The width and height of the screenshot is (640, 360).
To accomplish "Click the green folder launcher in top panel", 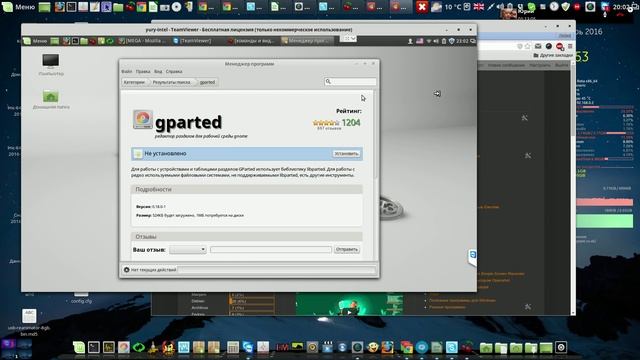I will pyautogui.click(x=118, y=7).
